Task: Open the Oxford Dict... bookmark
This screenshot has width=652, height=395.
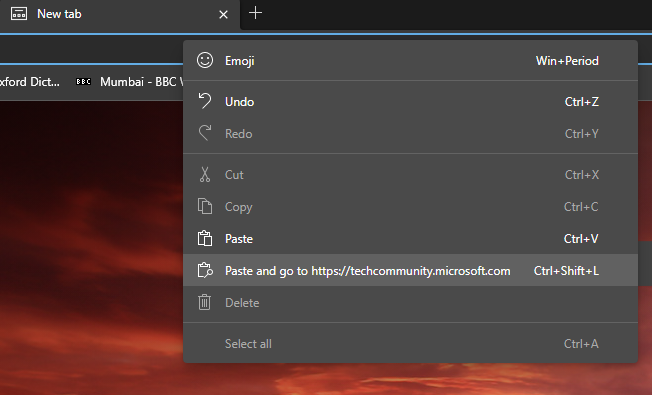Action: [x=30, y=81]
